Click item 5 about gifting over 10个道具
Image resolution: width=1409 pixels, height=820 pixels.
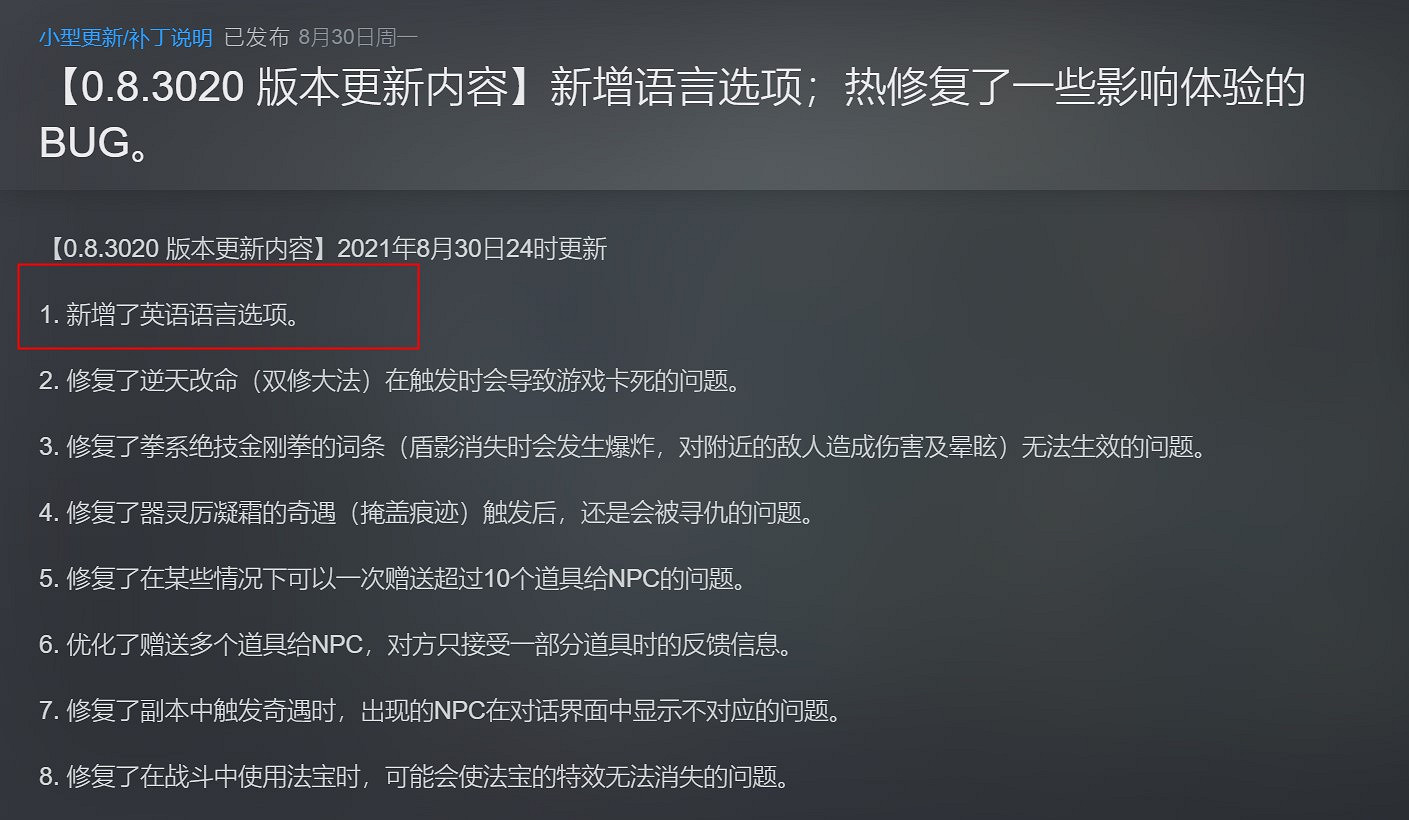coord(393,579)
